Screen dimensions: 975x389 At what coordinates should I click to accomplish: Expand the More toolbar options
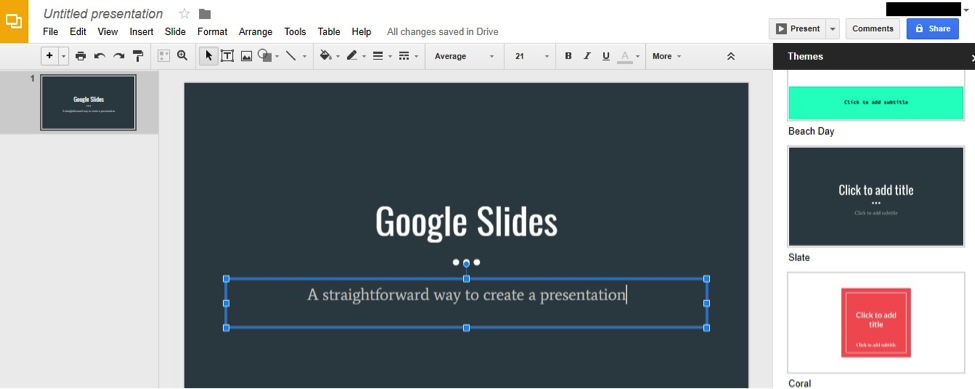click(x=667, y=56)
